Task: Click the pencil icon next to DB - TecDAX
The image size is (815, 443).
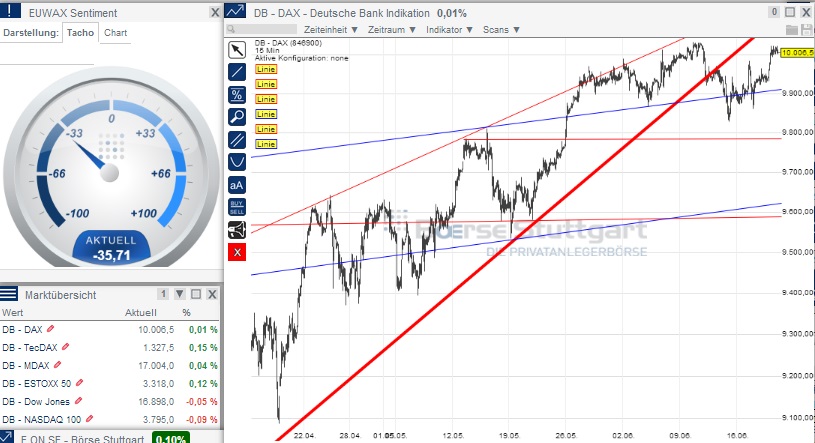Action: [65, 346]
